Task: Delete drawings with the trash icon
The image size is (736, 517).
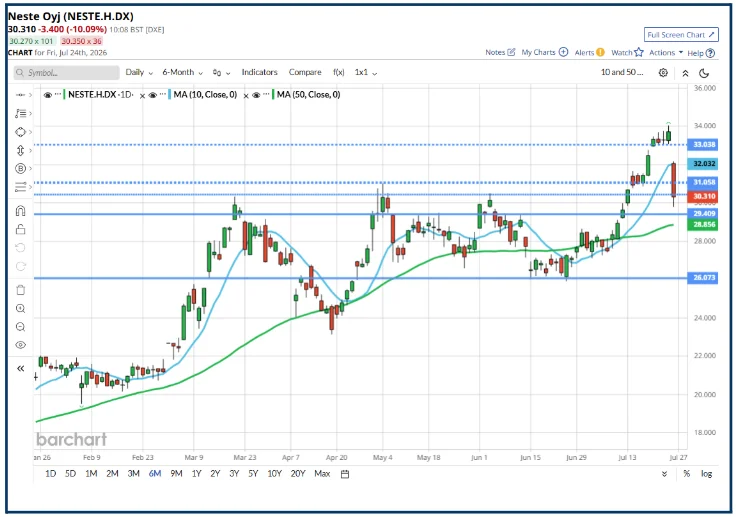Action: point(20,290)
